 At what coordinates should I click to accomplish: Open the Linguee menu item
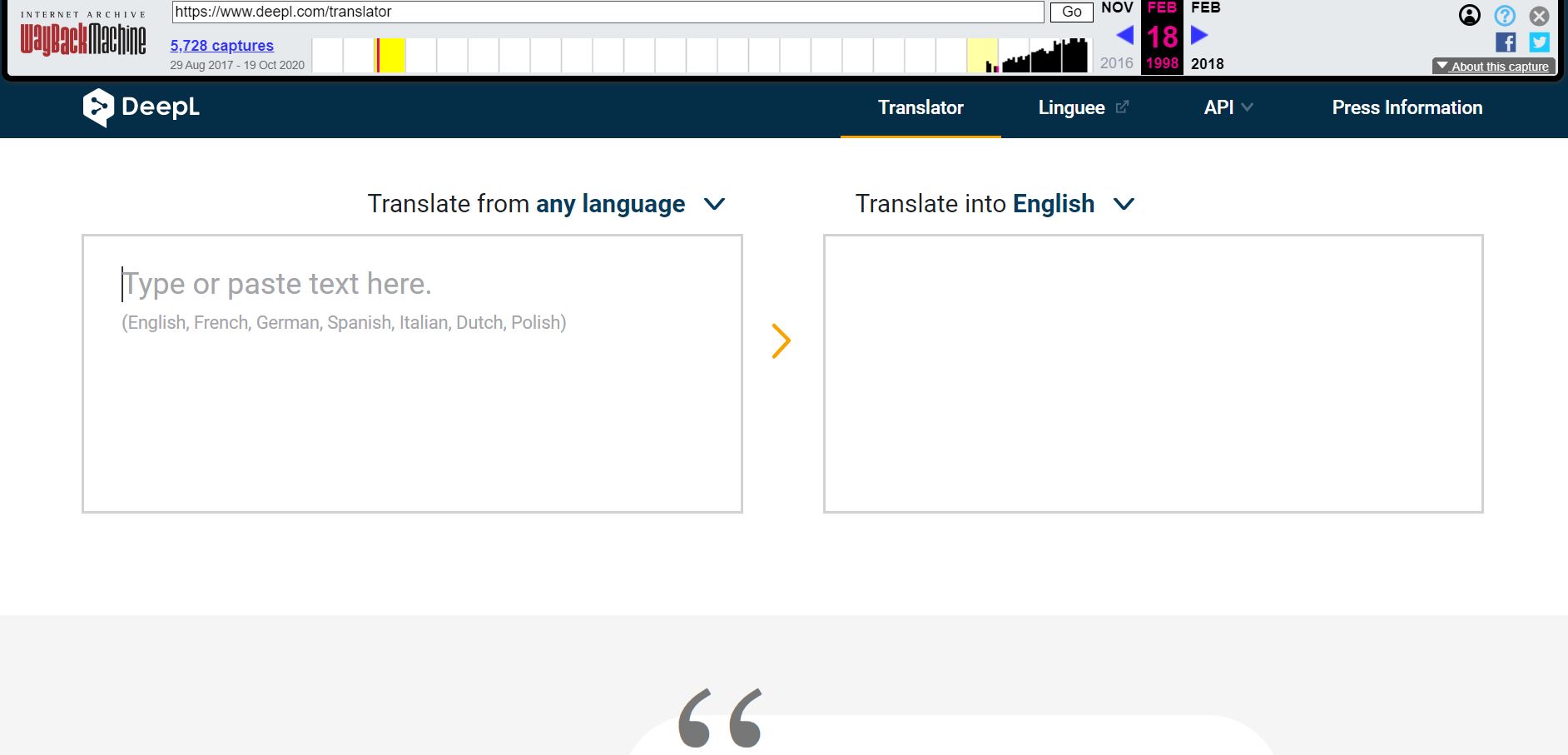(x=1071, y=107)
